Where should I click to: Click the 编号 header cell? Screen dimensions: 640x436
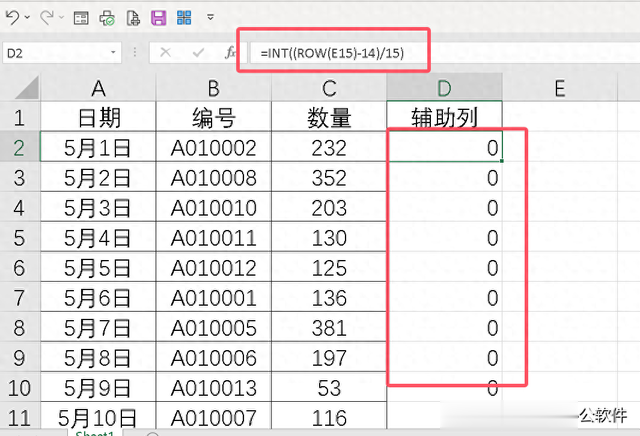(x=213, y=117)
